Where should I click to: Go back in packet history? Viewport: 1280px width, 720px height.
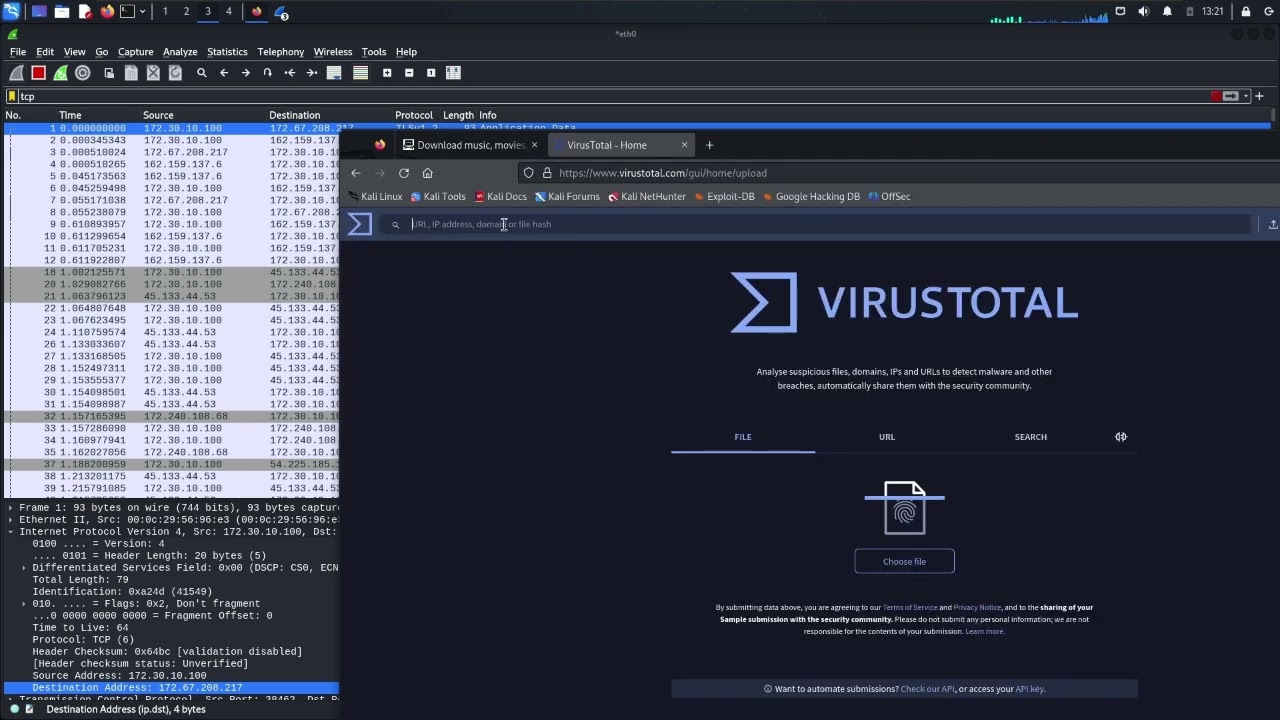223,73
